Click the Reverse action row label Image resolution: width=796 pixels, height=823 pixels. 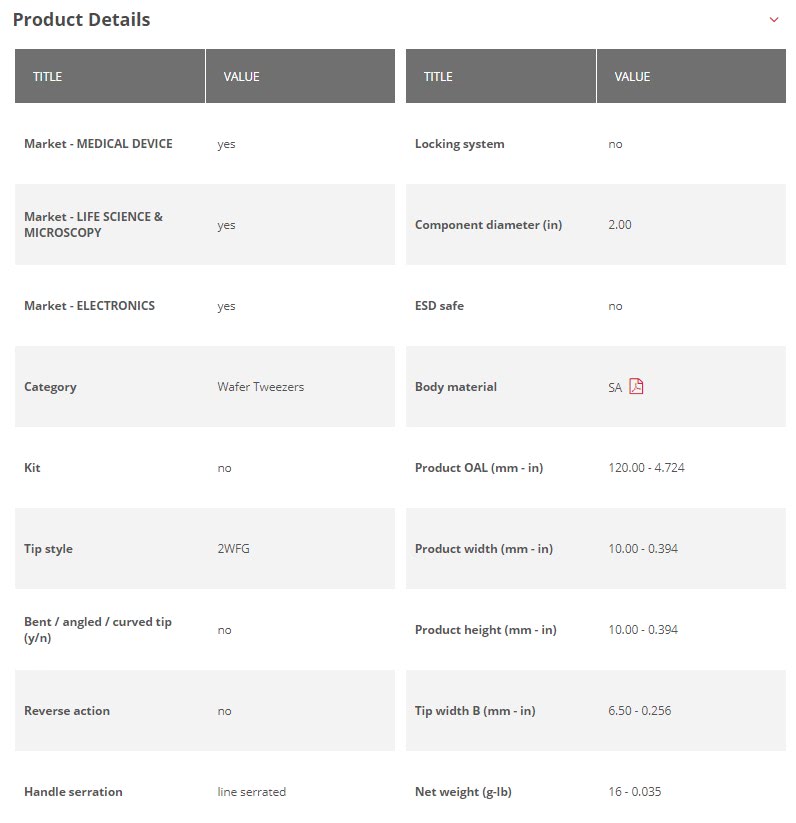pos(67,711)
